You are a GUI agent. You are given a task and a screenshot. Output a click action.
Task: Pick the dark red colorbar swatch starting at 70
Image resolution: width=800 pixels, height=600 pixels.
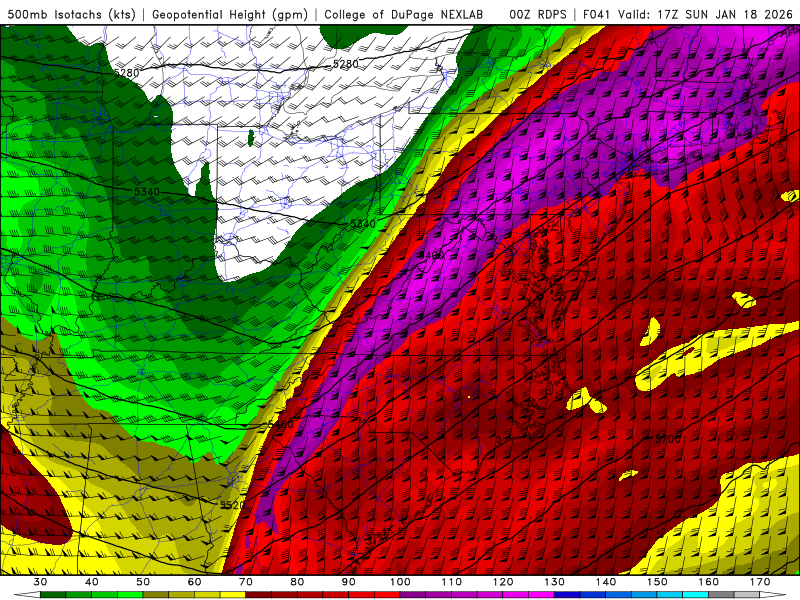click(259, 594)
